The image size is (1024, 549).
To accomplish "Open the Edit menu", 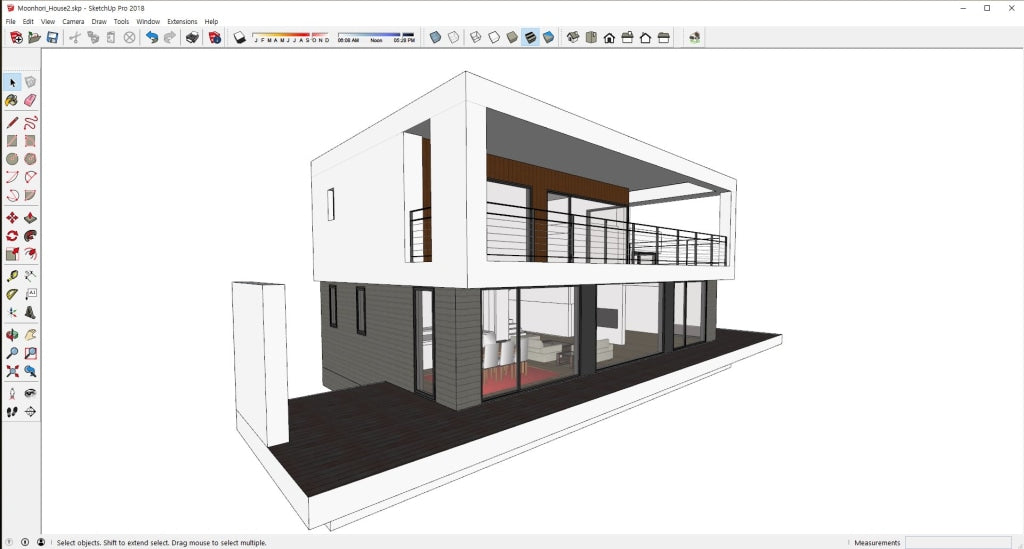I will coord(28,22).
